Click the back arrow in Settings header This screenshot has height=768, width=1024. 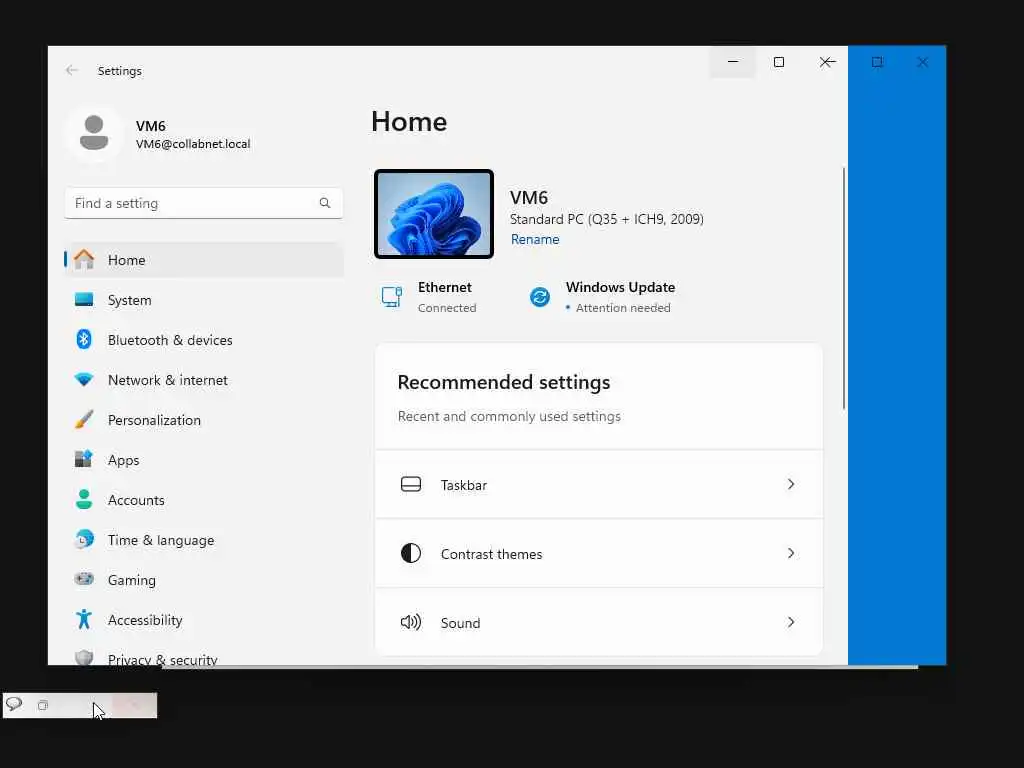pyautogui.click(x=72, y=71)
